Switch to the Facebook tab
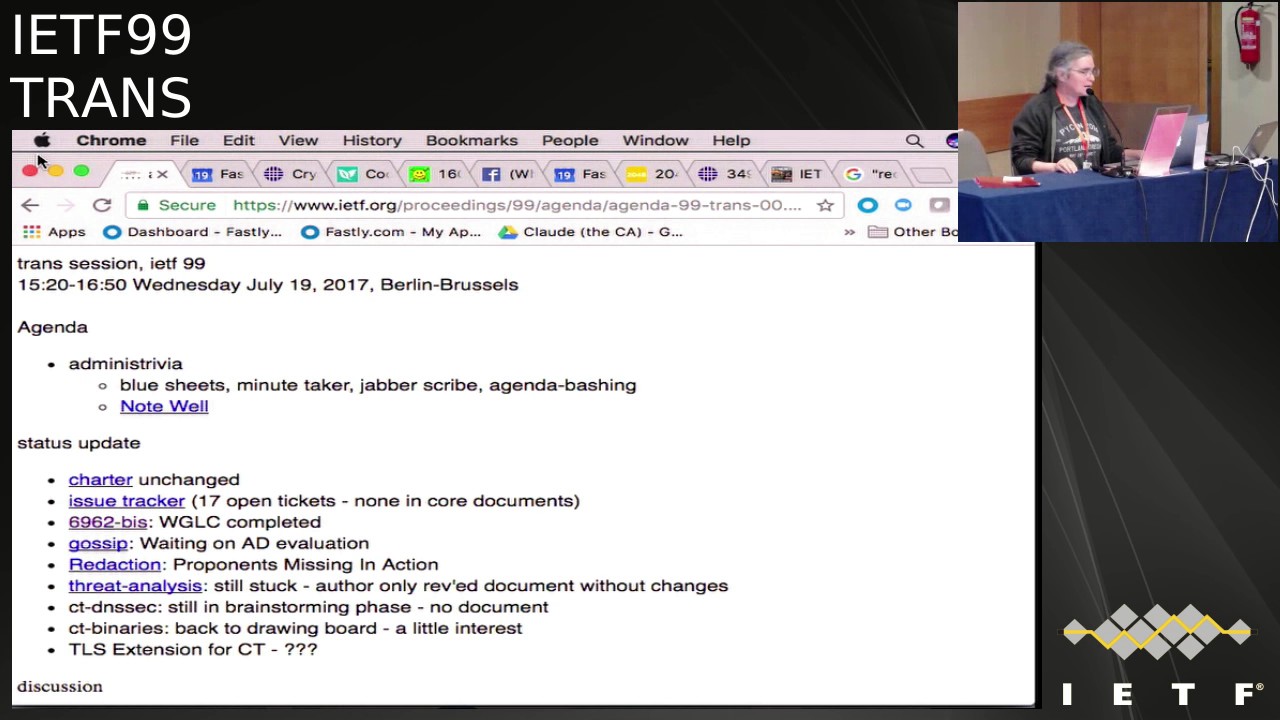 (x=508, y=174)
